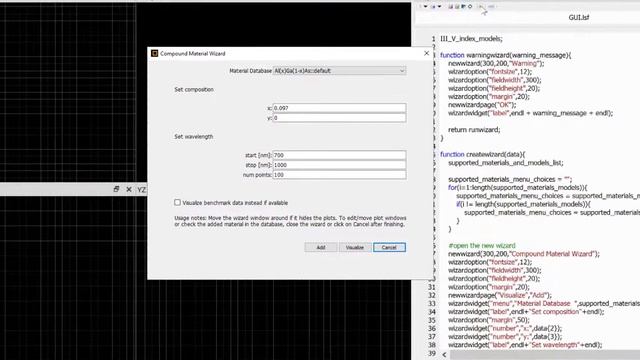Select the GUI.lsf script tab
The width and height of the screenshot is (640, 360).
pos(578,18)
